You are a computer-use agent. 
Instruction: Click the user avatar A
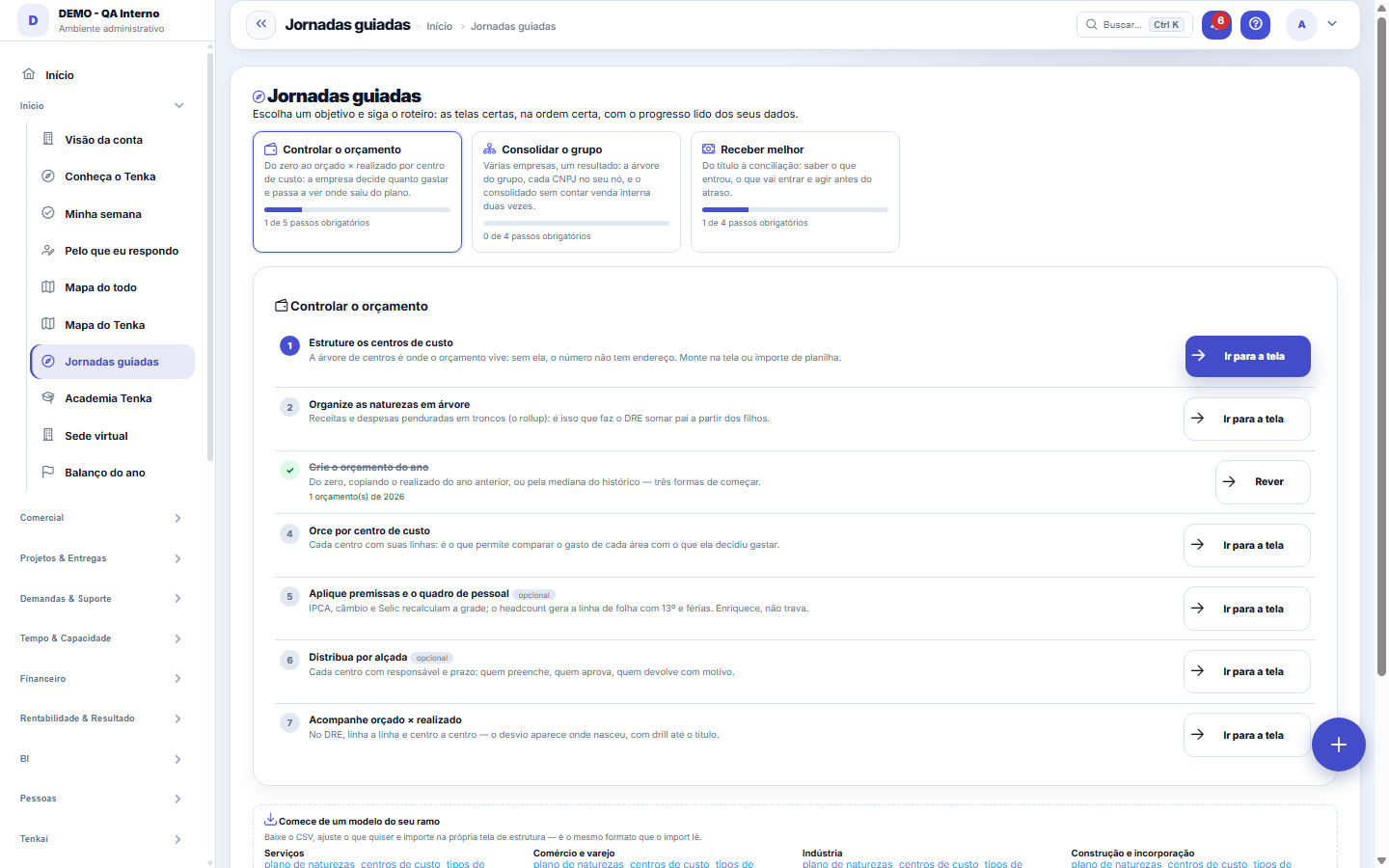(x=1301, y=24)
